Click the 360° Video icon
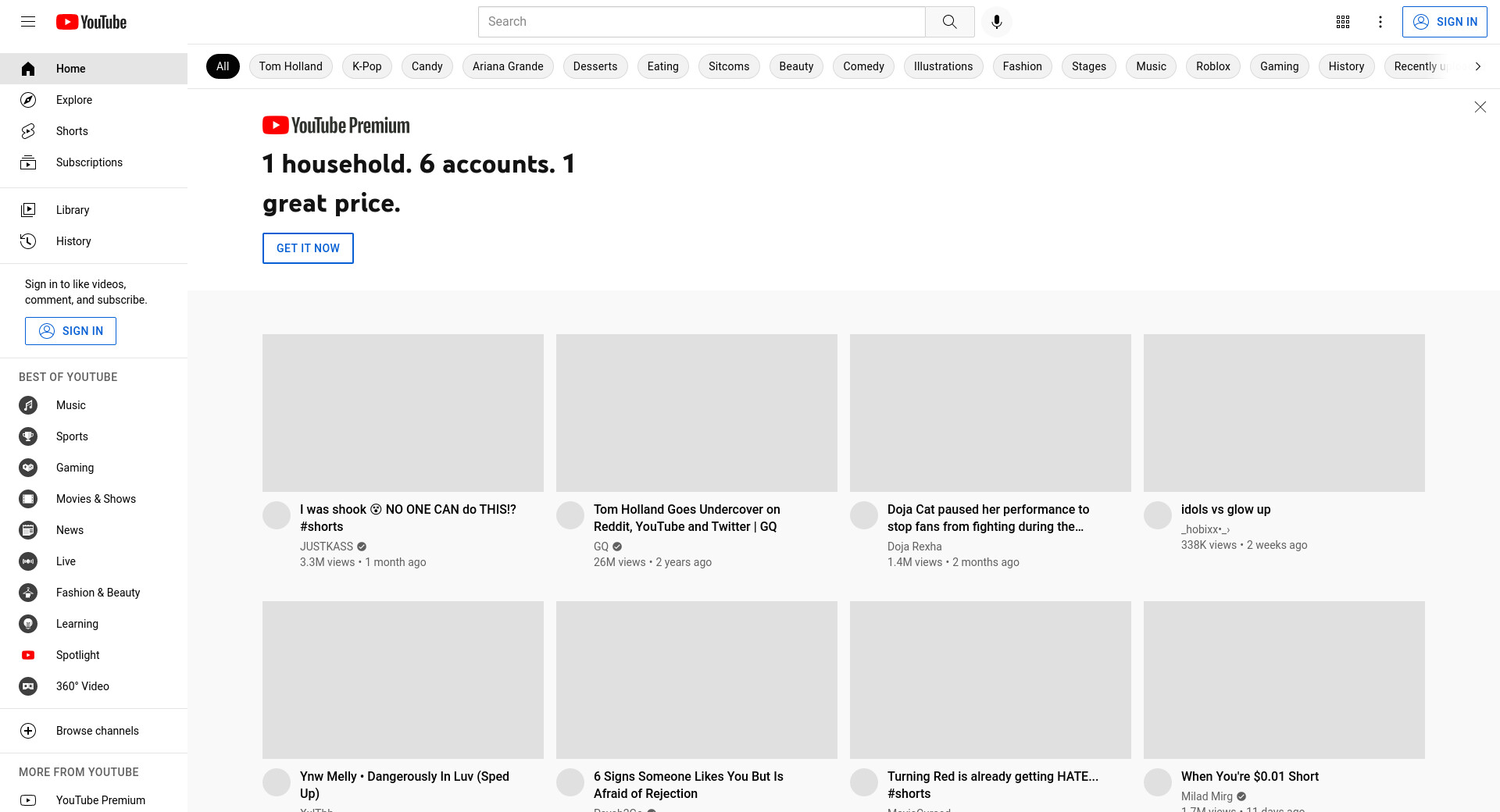 coord(28,686)
